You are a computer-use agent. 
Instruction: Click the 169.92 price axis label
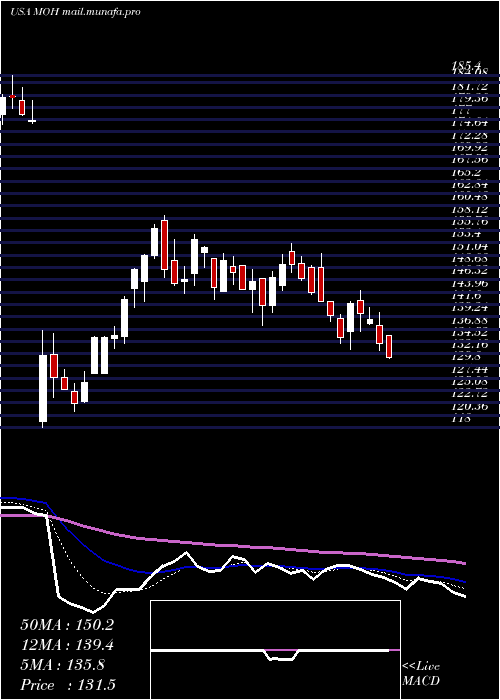[469, 148]
